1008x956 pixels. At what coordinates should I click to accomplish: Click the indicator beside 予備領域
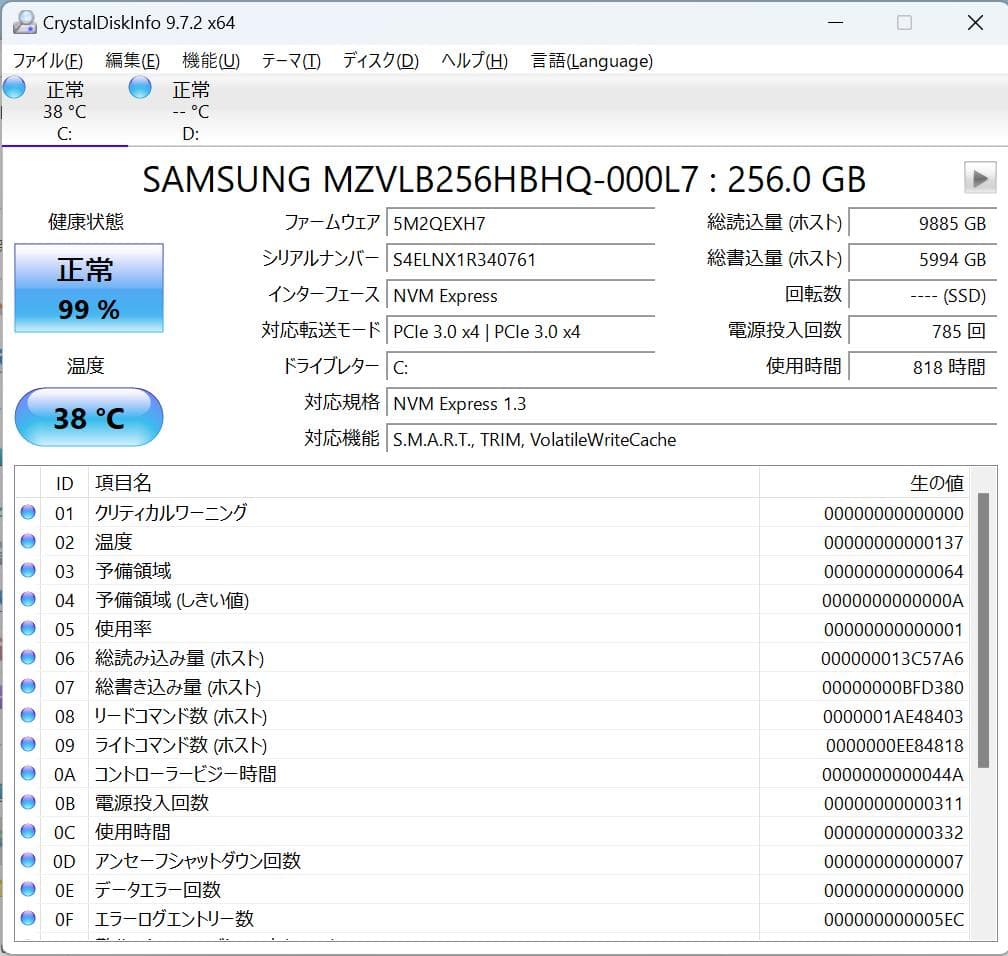(x=29, y=571)
